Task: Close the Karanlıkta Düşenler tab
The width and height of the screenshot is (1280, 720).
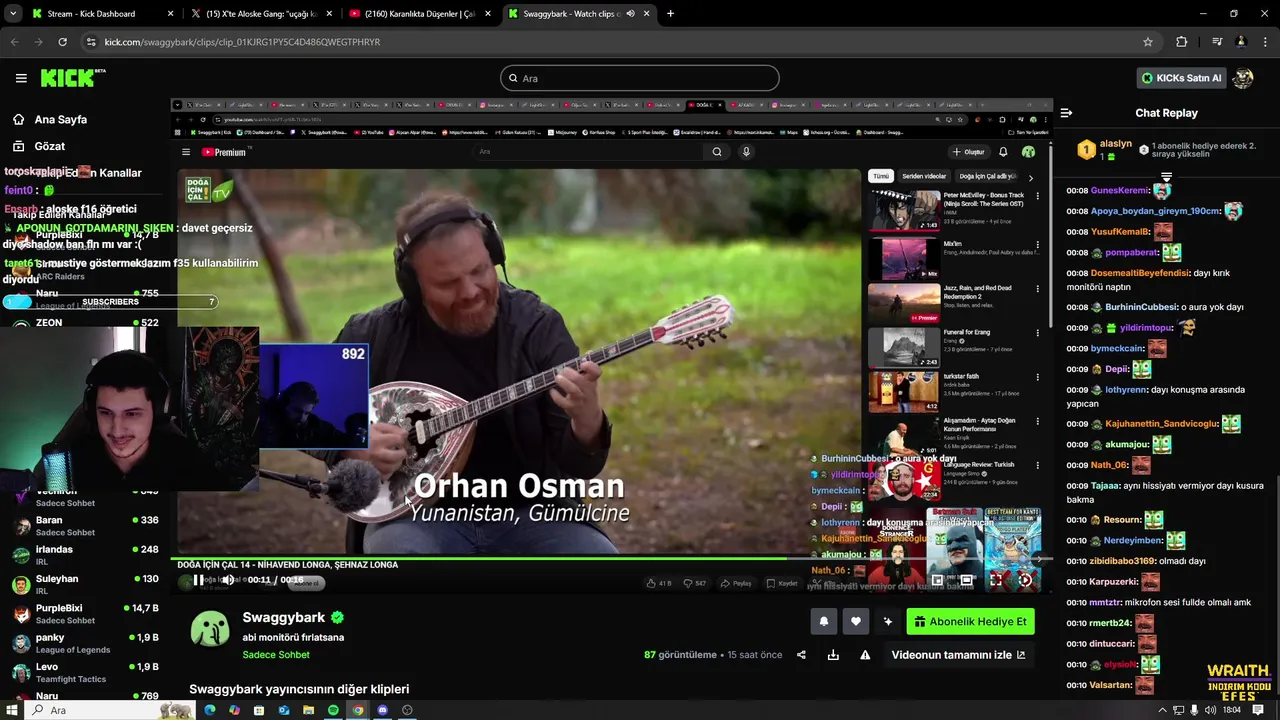Action: (488, 14)
